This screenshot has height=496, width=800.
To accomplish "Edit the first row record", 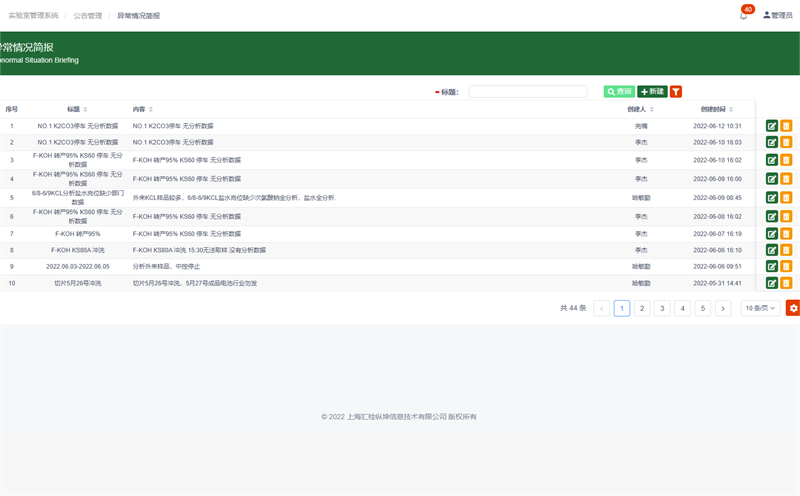I will click(771, 126).
